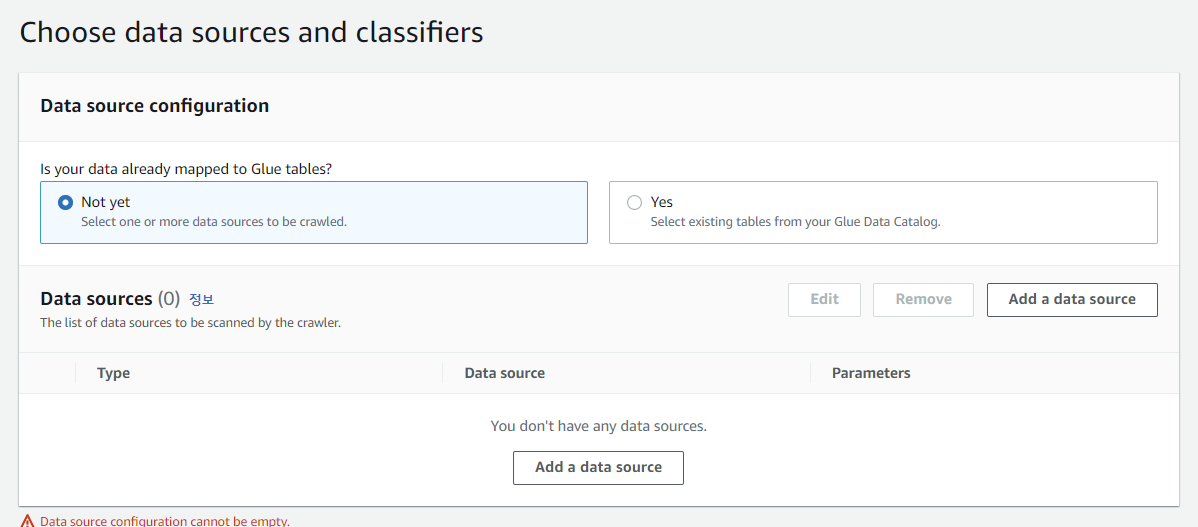Open the 정보 info link
The height and width of the screenshot is (527, 1198).
(202, 299)
